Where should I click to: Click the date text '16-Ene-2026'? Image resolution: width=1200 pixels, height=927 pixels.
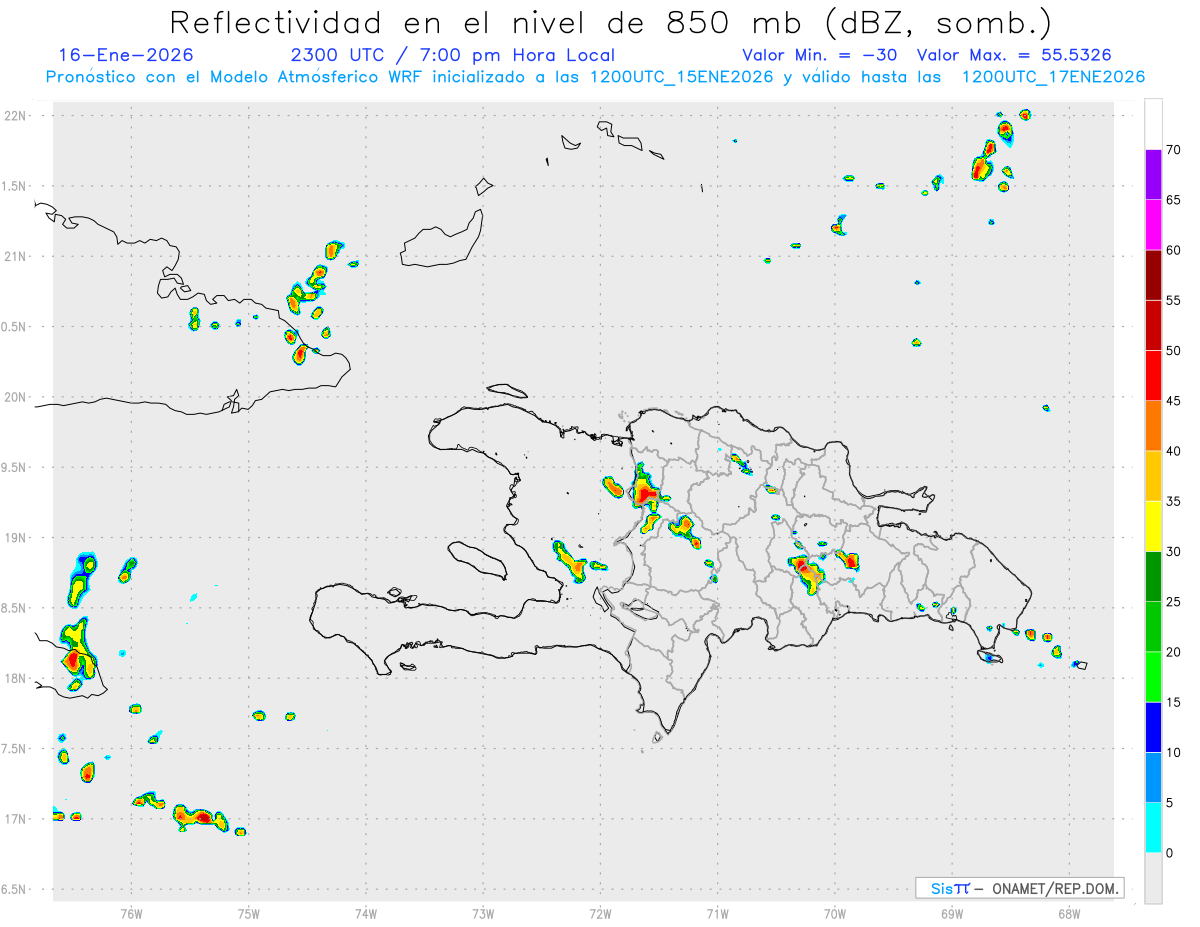tap(126, 55)
